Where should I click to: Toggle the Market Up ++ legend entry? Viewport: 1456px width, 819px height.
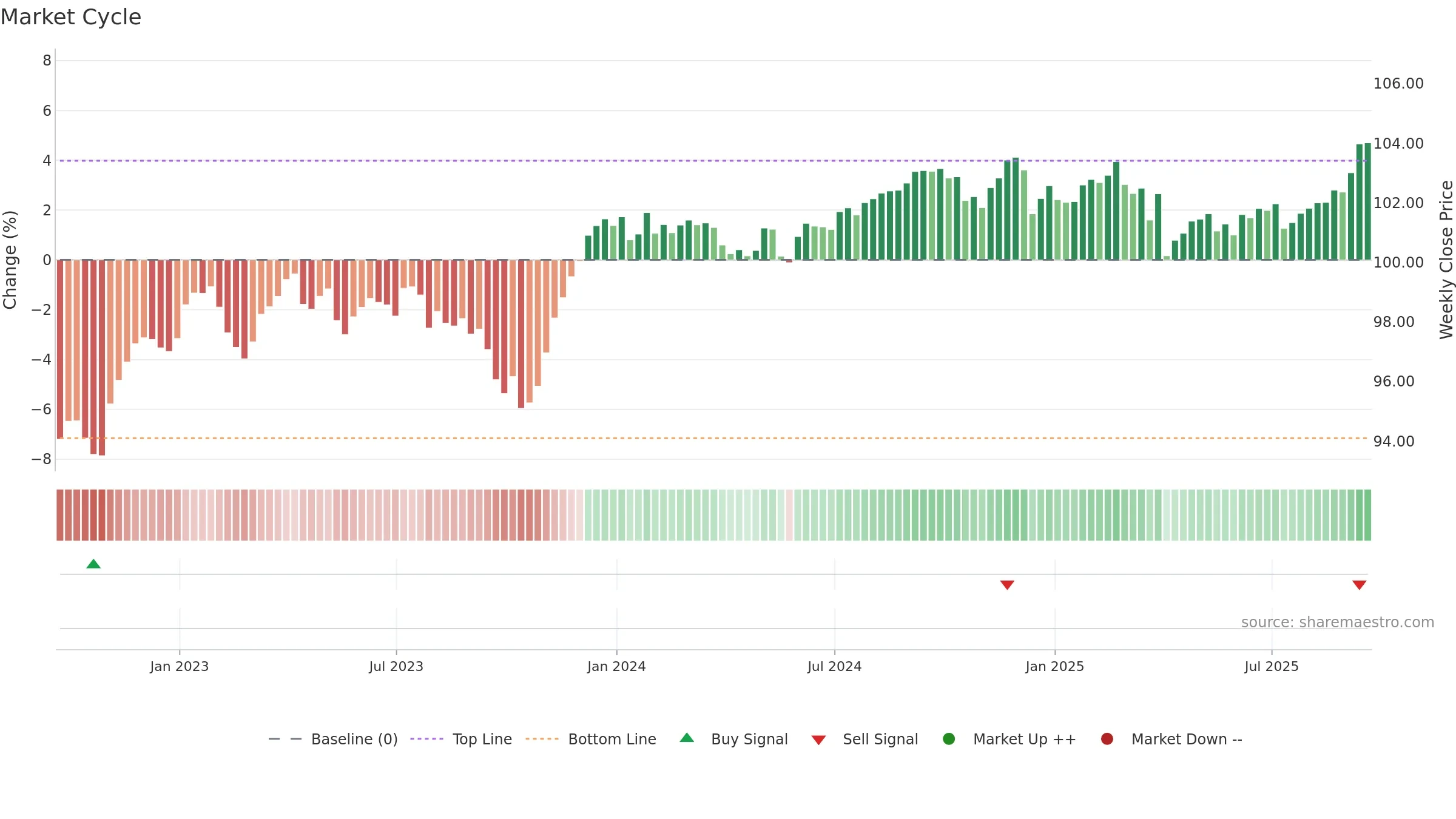pyautogui.click(x=1009, y=740)
